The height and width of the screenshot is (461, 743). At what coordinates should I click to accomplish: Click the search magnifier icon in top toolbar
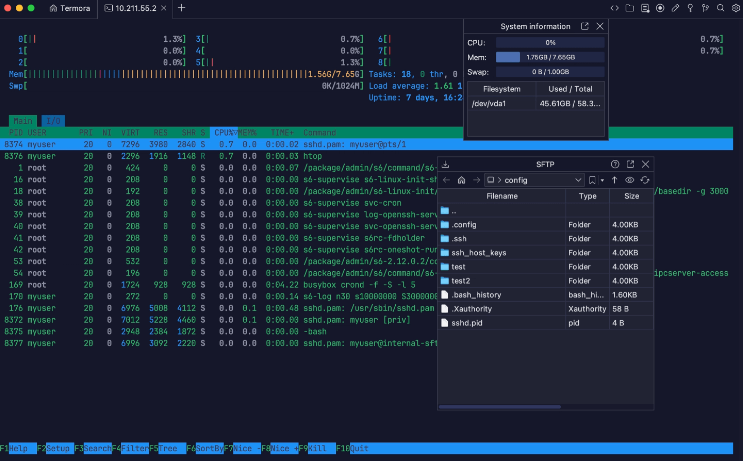pos(721,8)
